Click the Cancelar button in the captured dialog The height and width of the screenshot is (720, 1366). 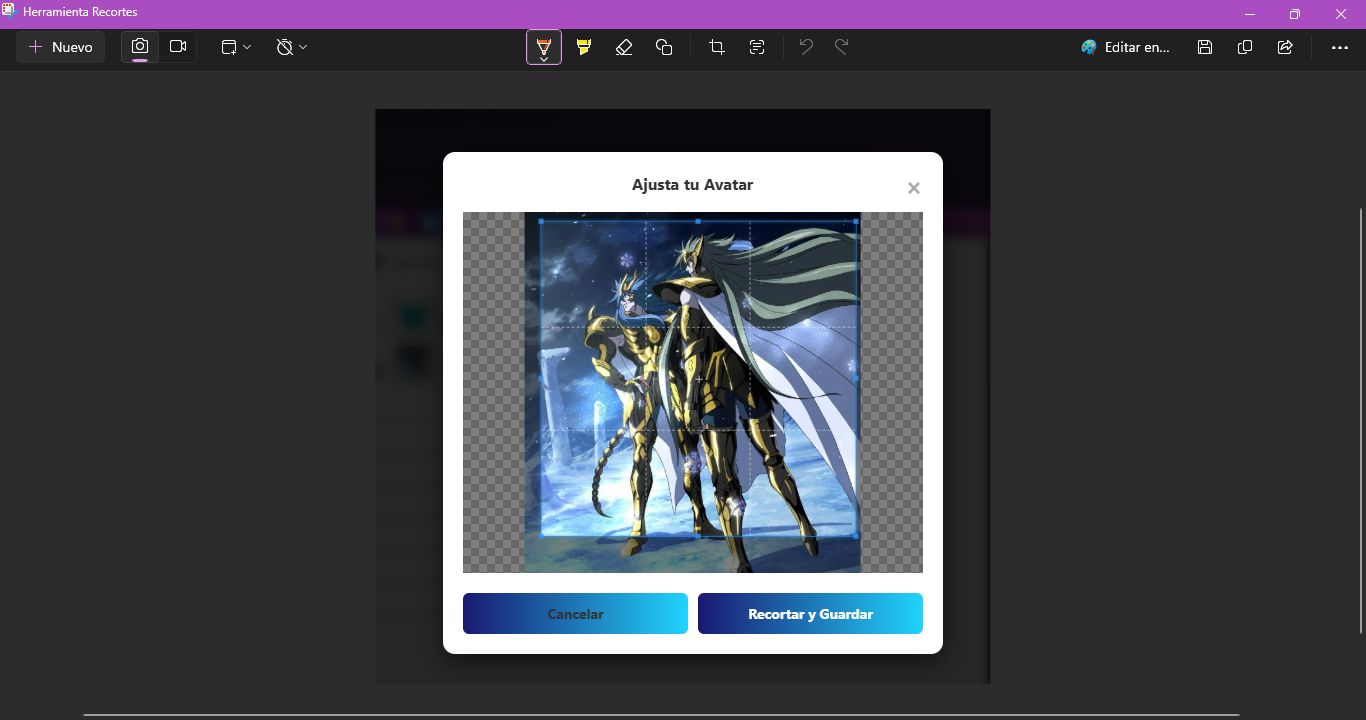pos(575,614)
